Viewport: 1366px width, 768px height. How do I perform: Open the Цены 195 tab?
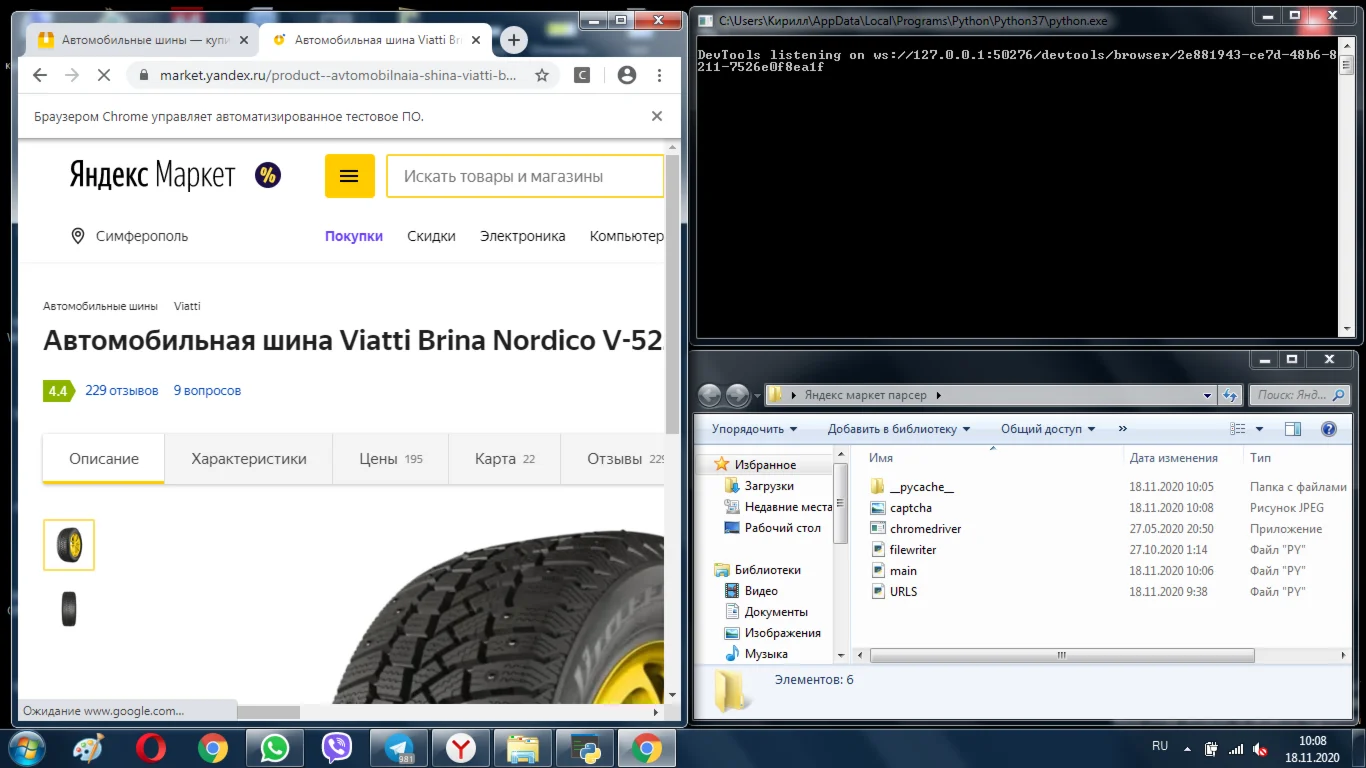[391, 459]
